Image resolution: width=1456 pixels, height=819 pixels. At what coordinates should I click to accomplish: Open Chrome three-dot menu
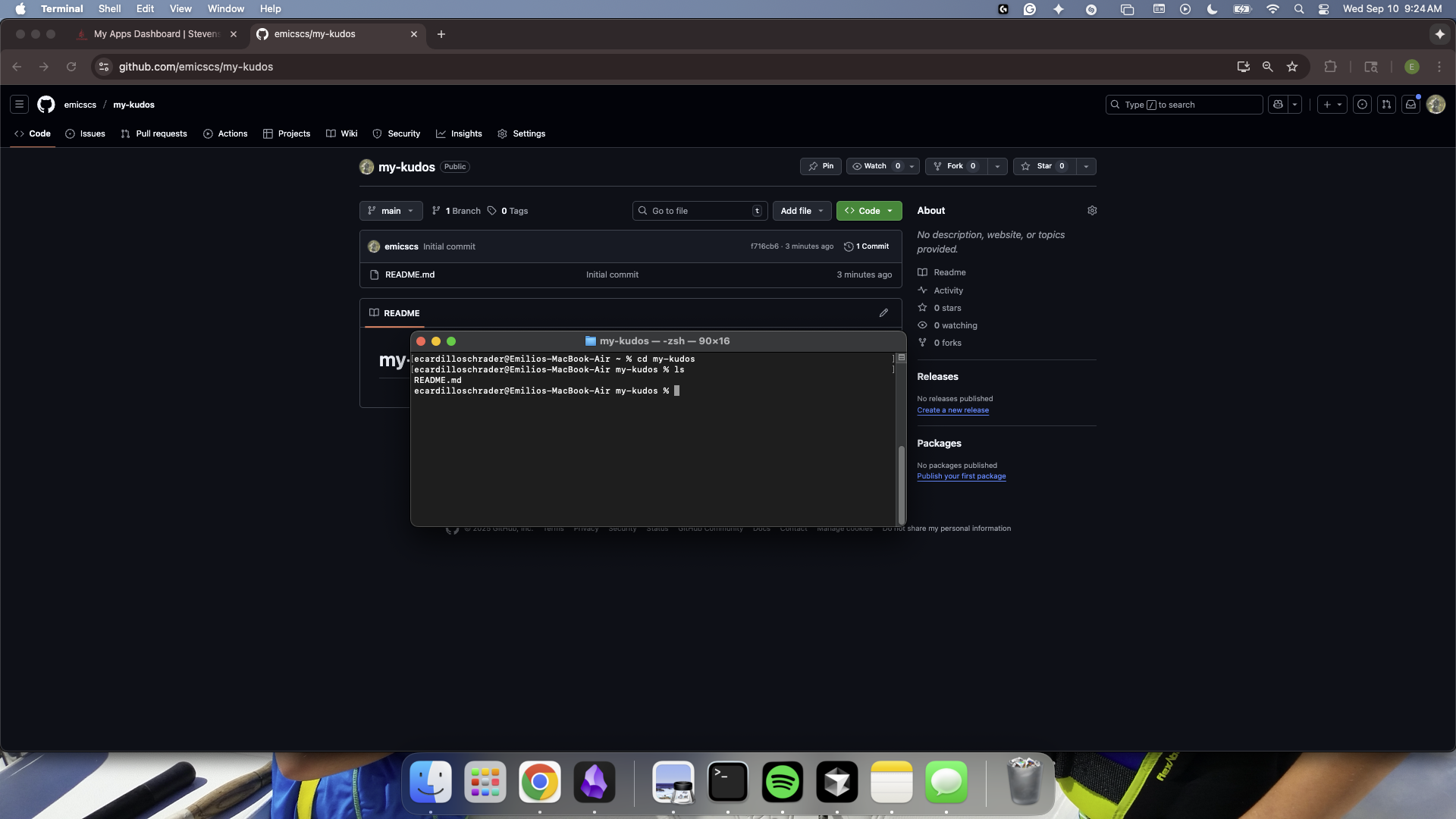click(1439, 67)
